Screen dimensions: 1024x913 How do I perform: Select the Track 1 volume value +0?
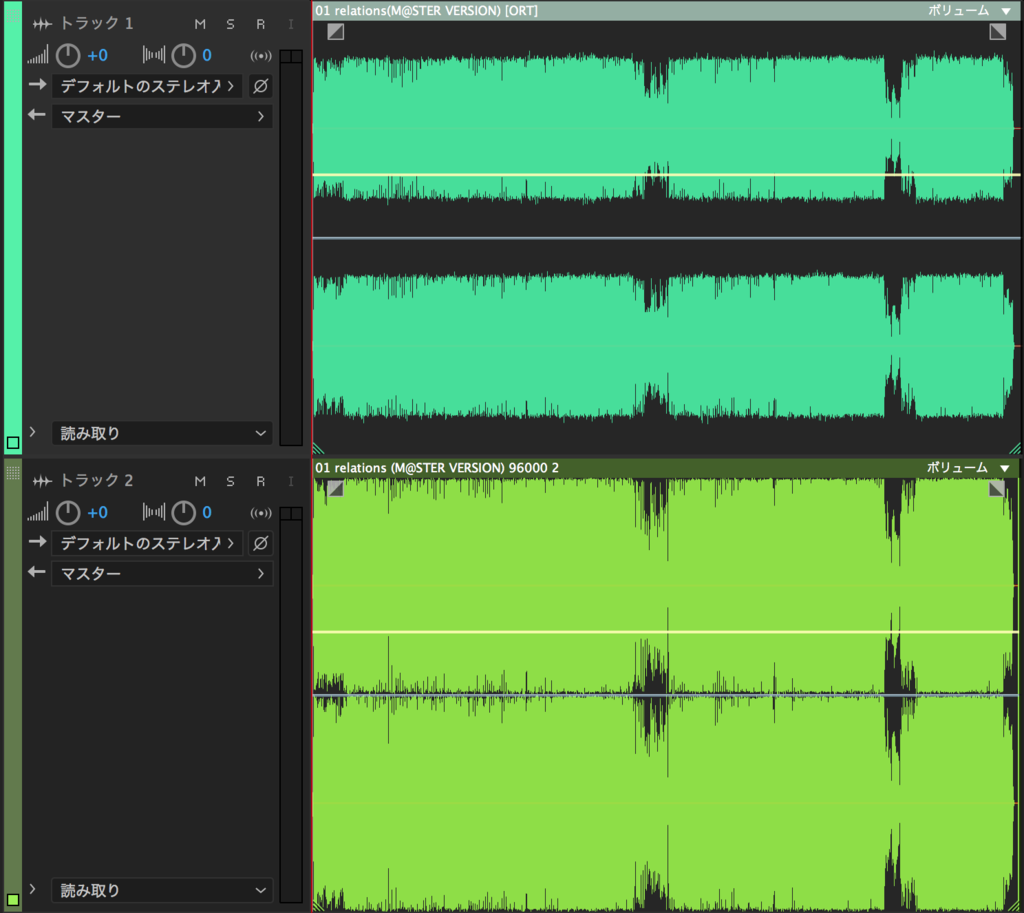coord(97,56)
